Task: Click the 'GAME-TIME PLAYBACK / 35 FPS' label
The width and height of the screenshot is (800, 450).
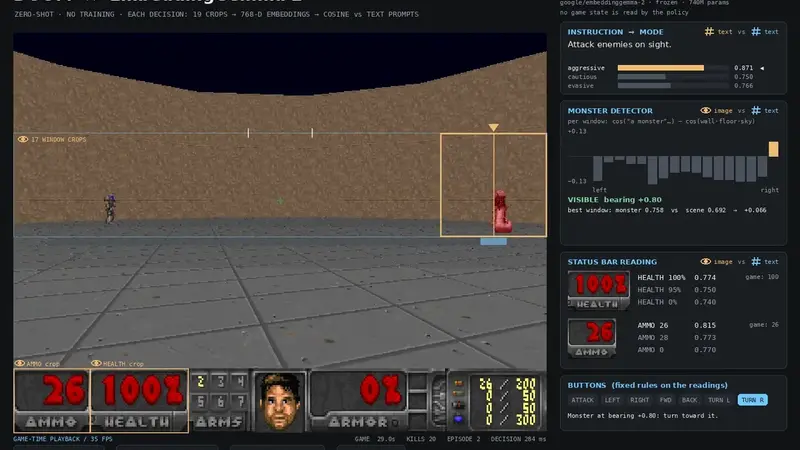Action: click(63, 439)
